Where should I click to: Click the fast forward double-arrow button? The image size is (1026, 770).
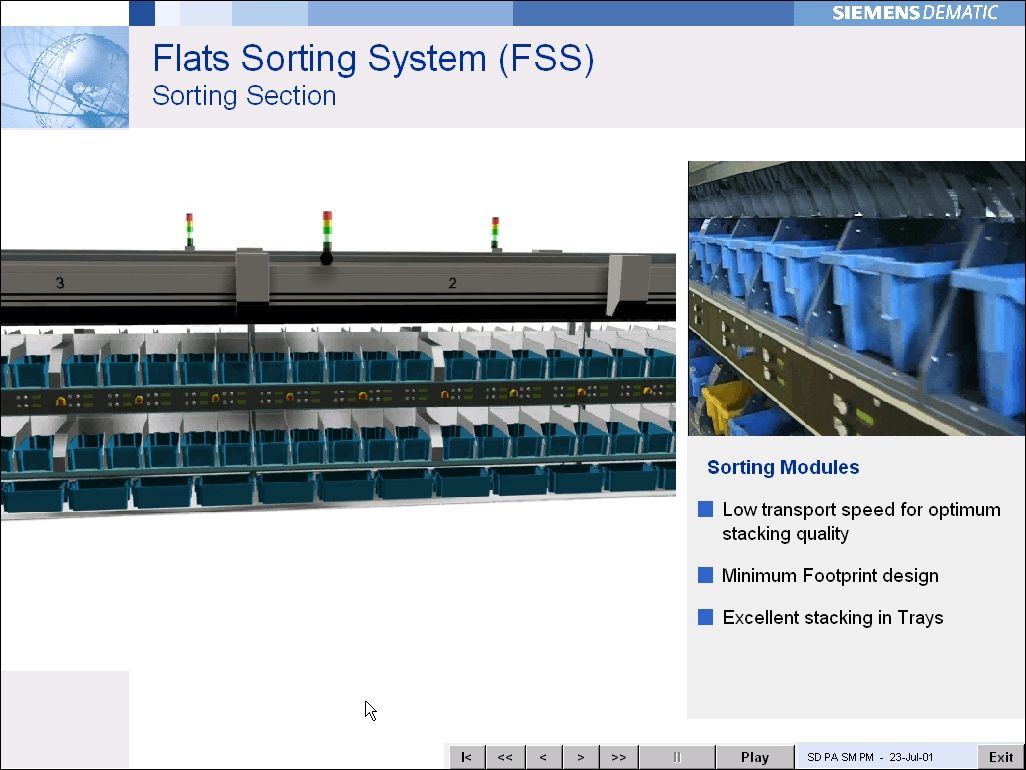tap(619, 757)
